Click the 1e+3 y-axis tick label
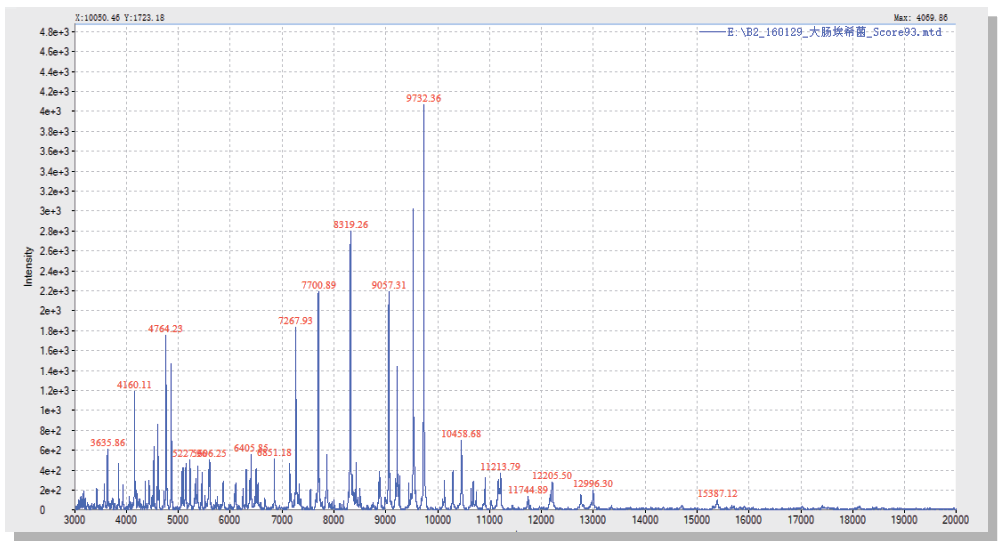 tap(50, 410)
